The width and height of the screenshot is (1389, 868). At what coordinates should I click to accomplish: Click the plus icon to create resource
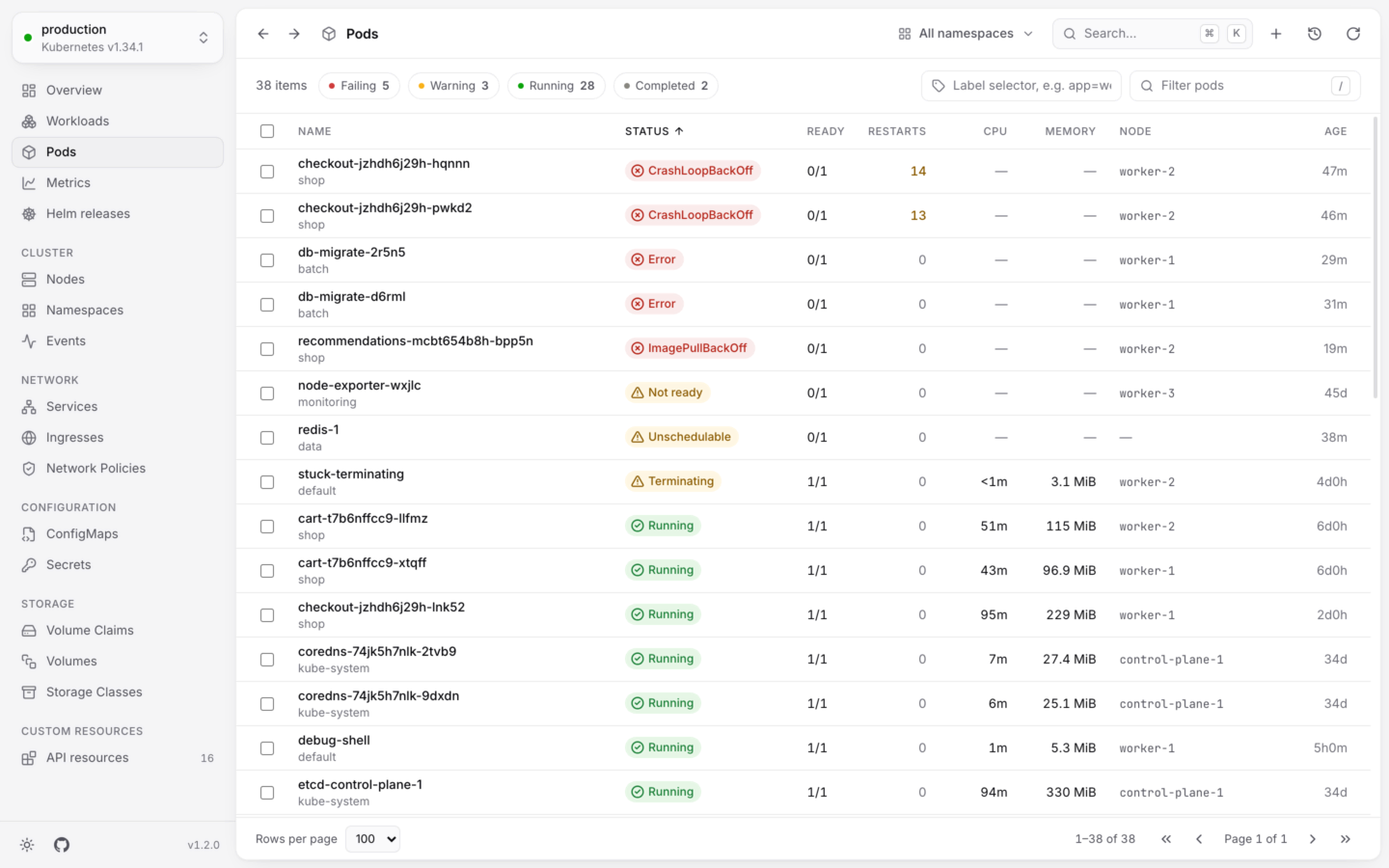coord(1276,34)
